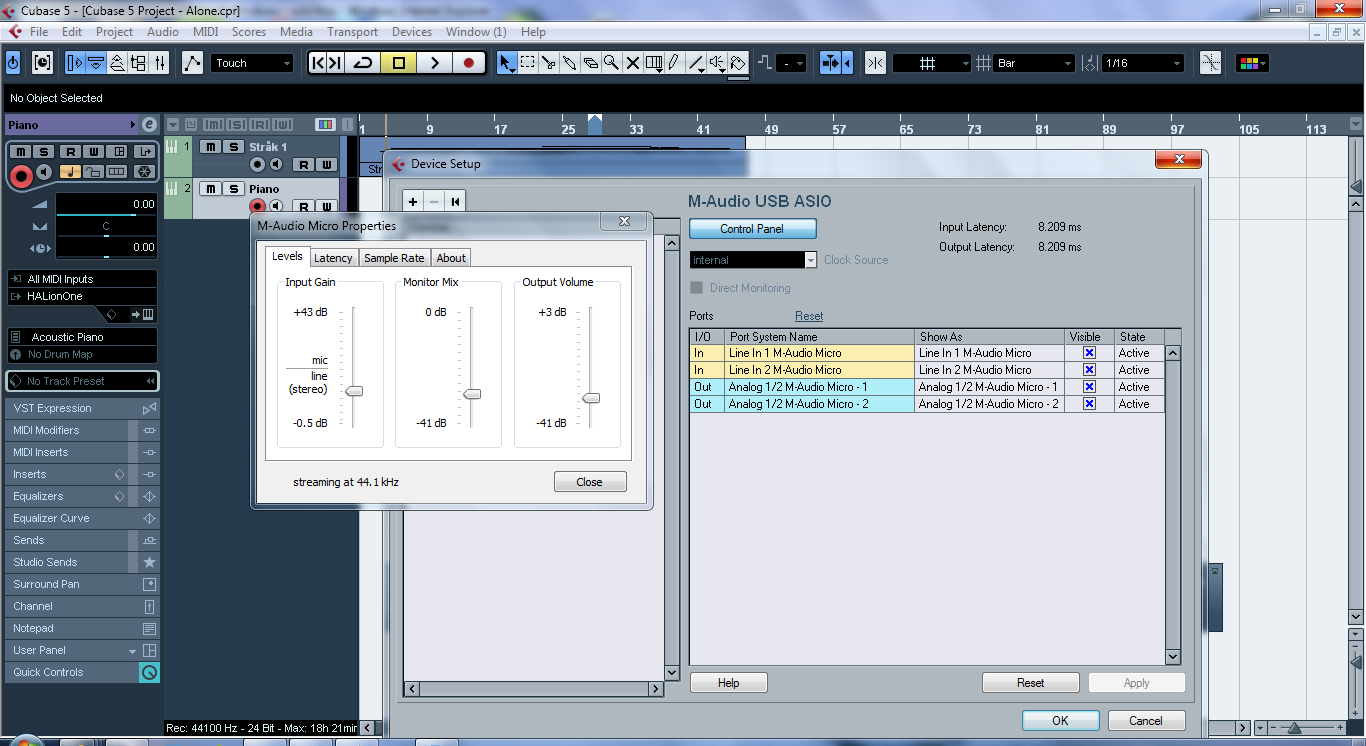Click the Control Panel button
The width and height of the screenshot is (1366, 746).
(752, 229)
